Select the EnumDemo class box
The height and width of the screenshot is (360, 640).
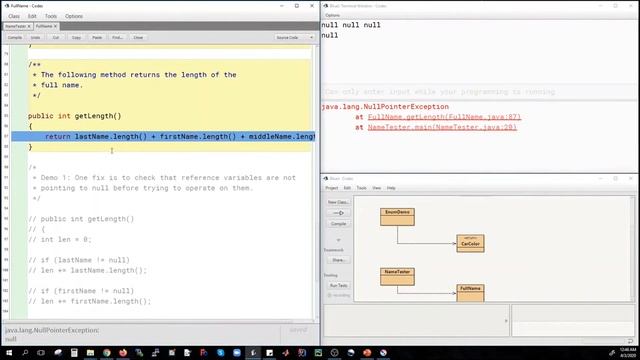tap(397, 217)
